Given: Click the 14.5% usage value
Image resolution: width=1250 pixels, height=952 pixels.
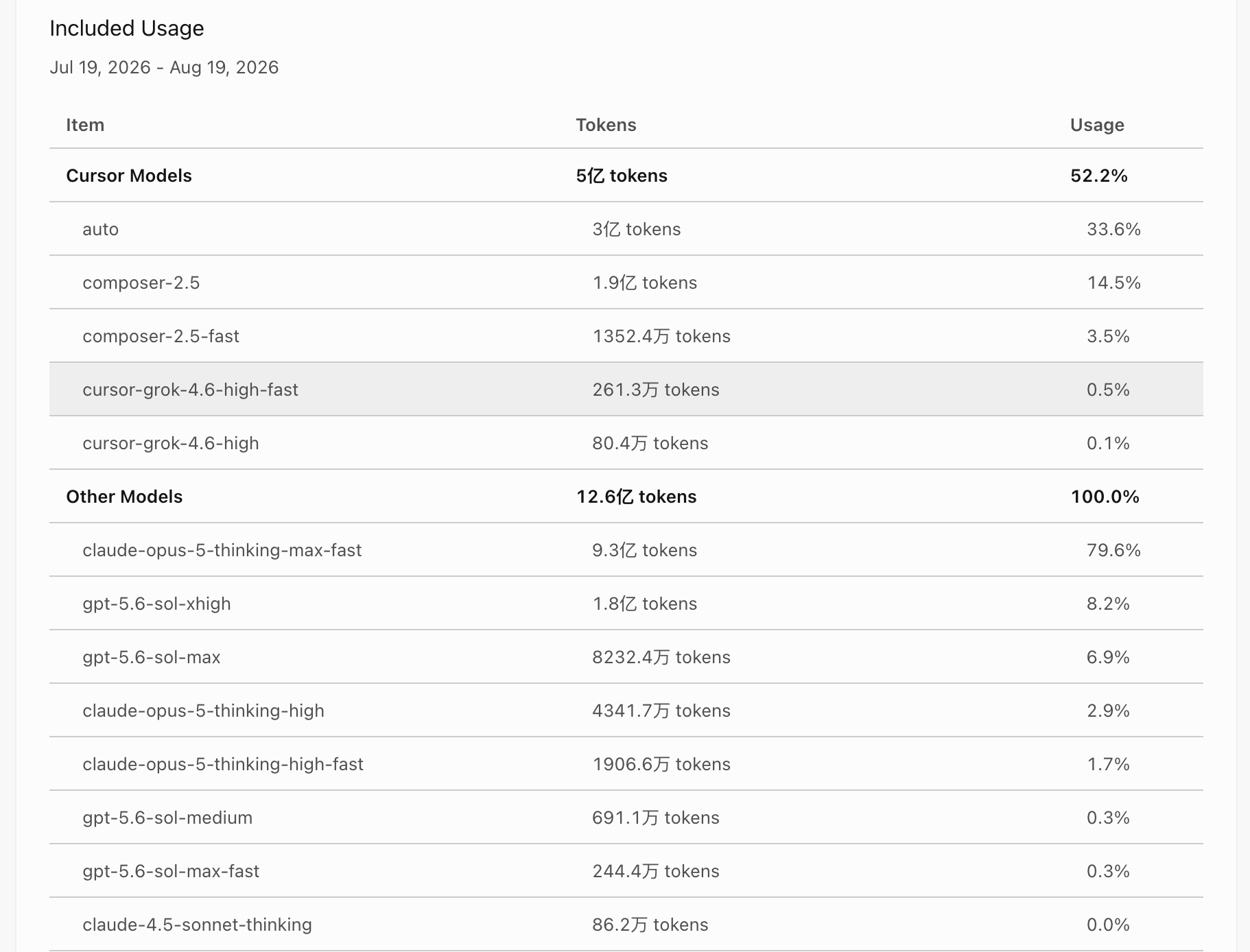Looking at the screenshot, I should [x=1113, y=283].
